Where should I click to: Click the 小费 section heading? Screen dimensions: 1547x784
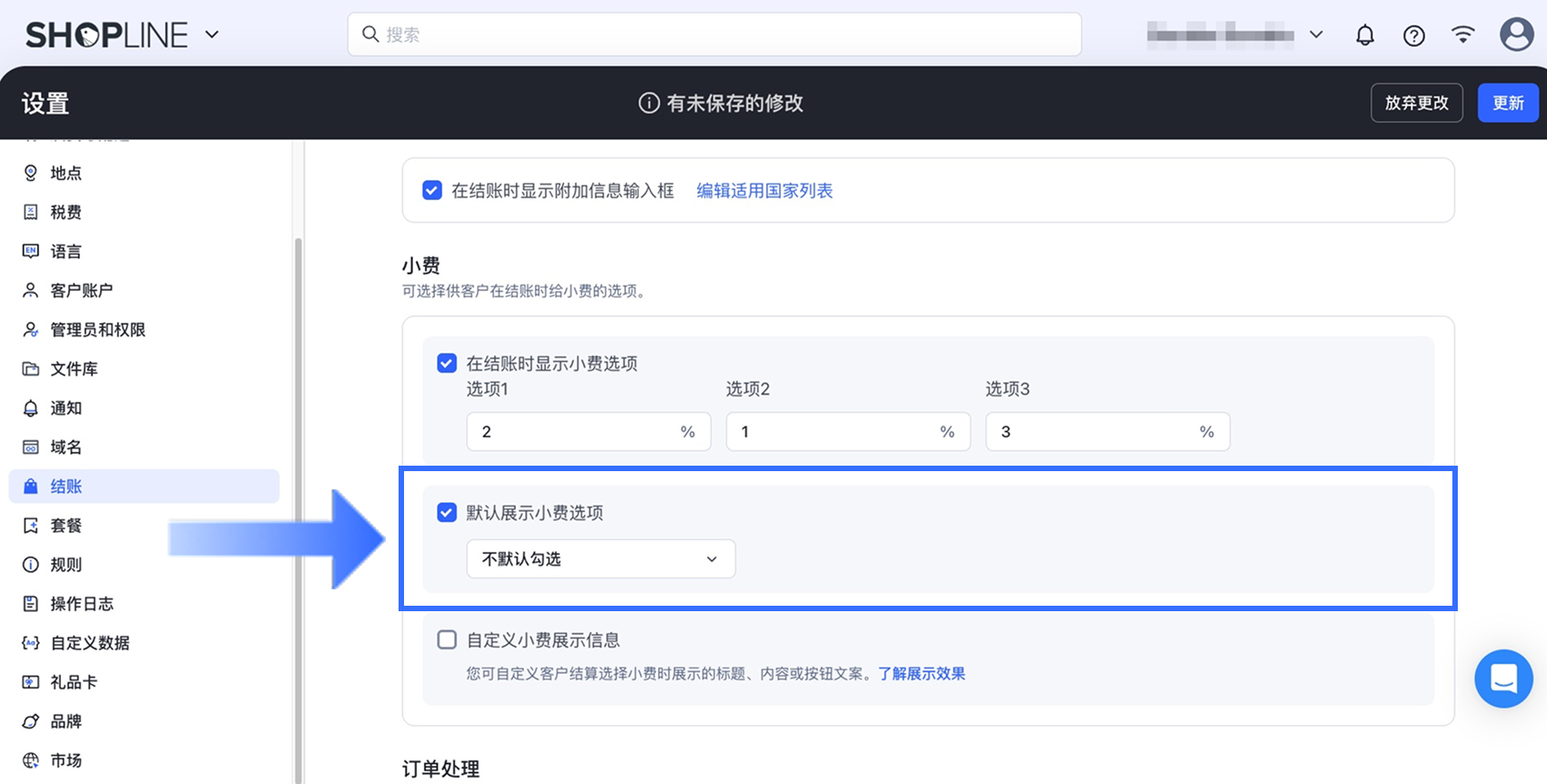pos(421,266)
